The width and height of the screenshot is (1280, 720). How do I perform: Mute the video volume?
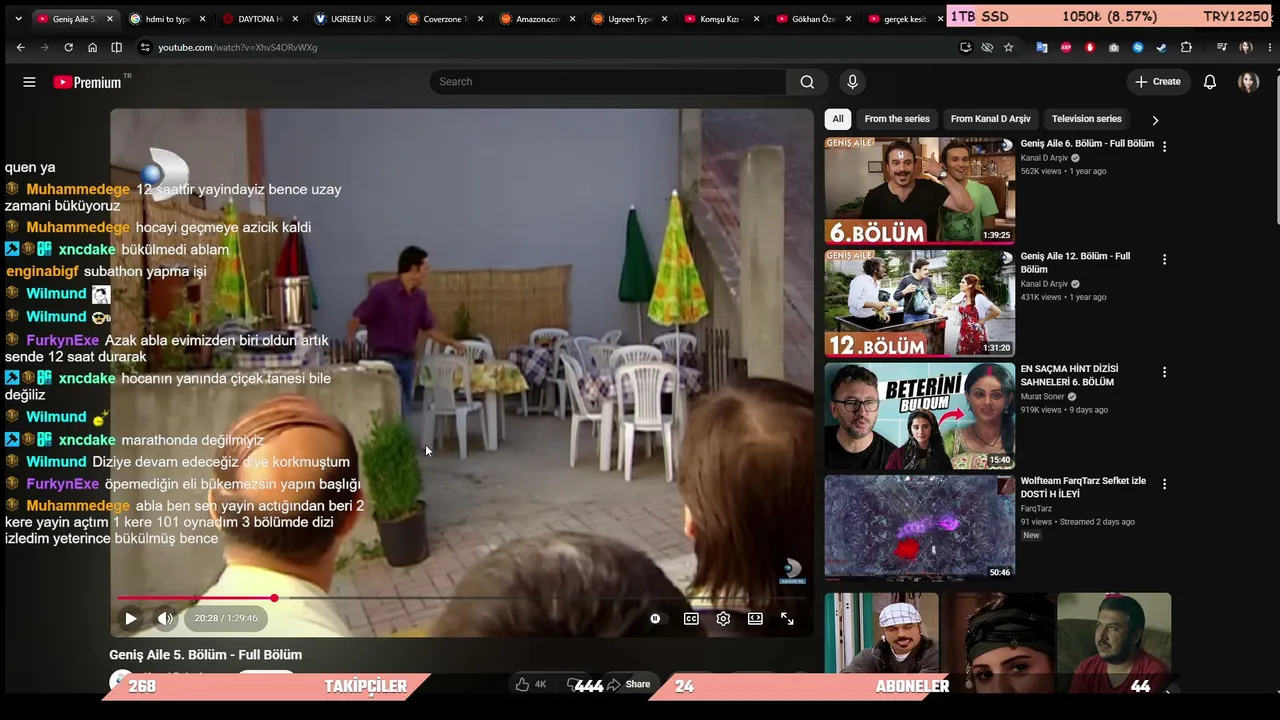click(x=165, y=619)
